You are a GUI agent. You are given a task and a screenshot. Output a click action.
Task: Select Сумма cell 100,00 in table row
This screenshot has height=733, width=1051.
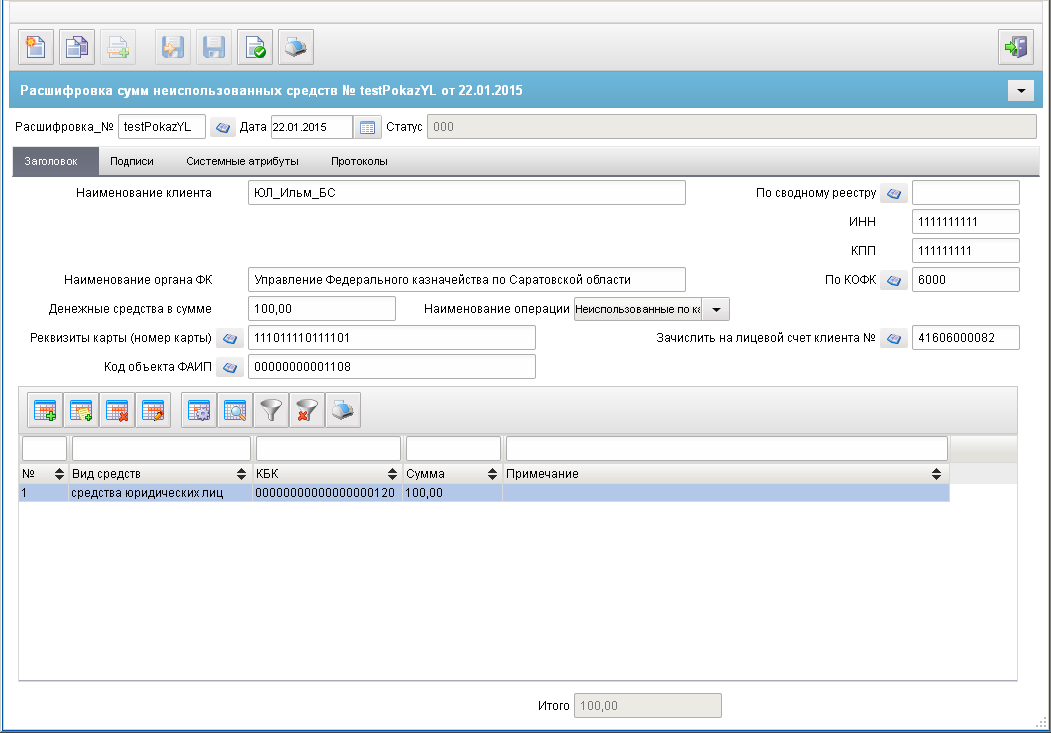(452, 493)
